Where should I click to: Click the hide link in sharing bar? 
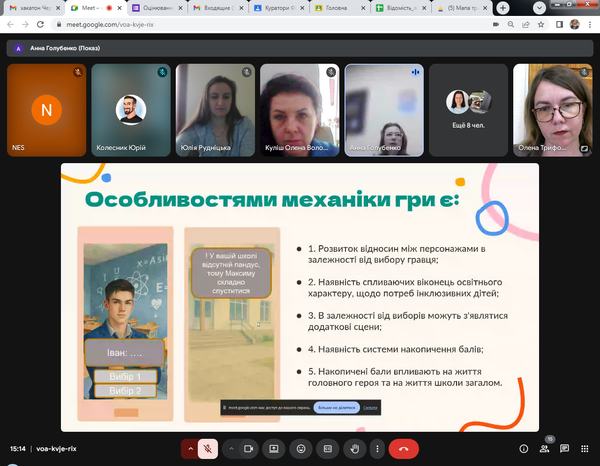370,408
